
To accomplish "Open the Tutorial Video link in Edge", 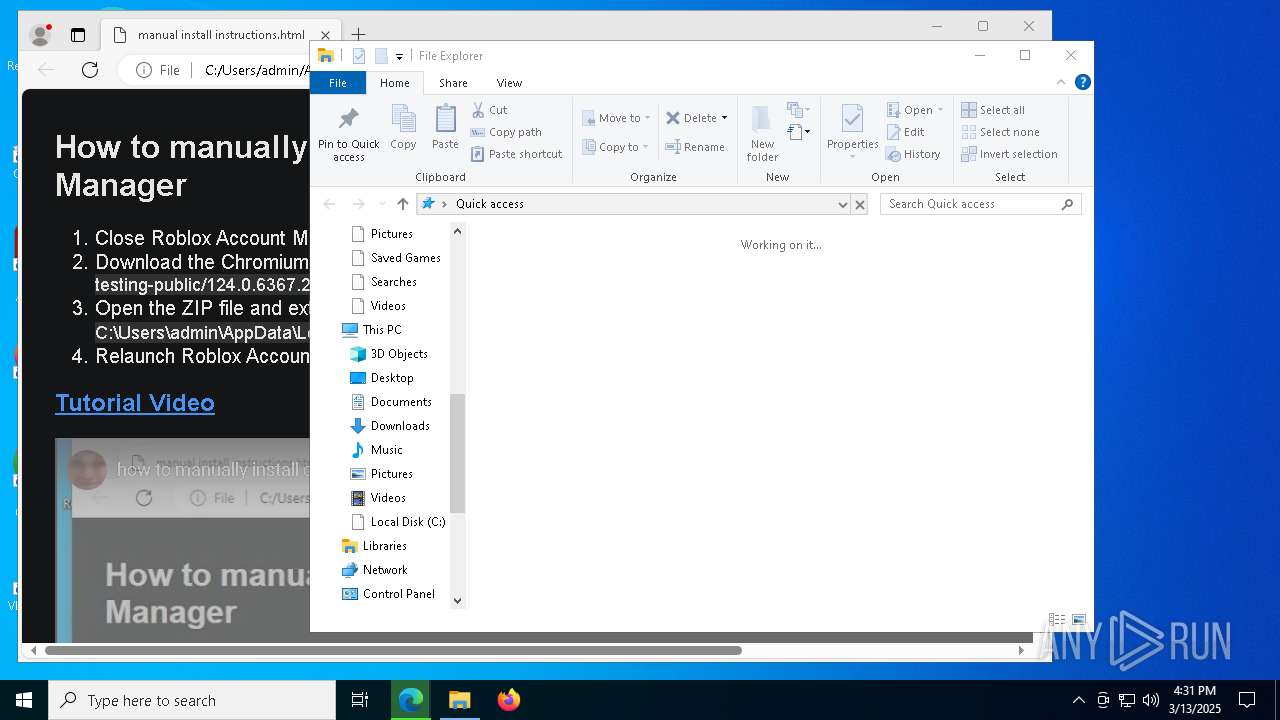I will (x=135, y=403).
